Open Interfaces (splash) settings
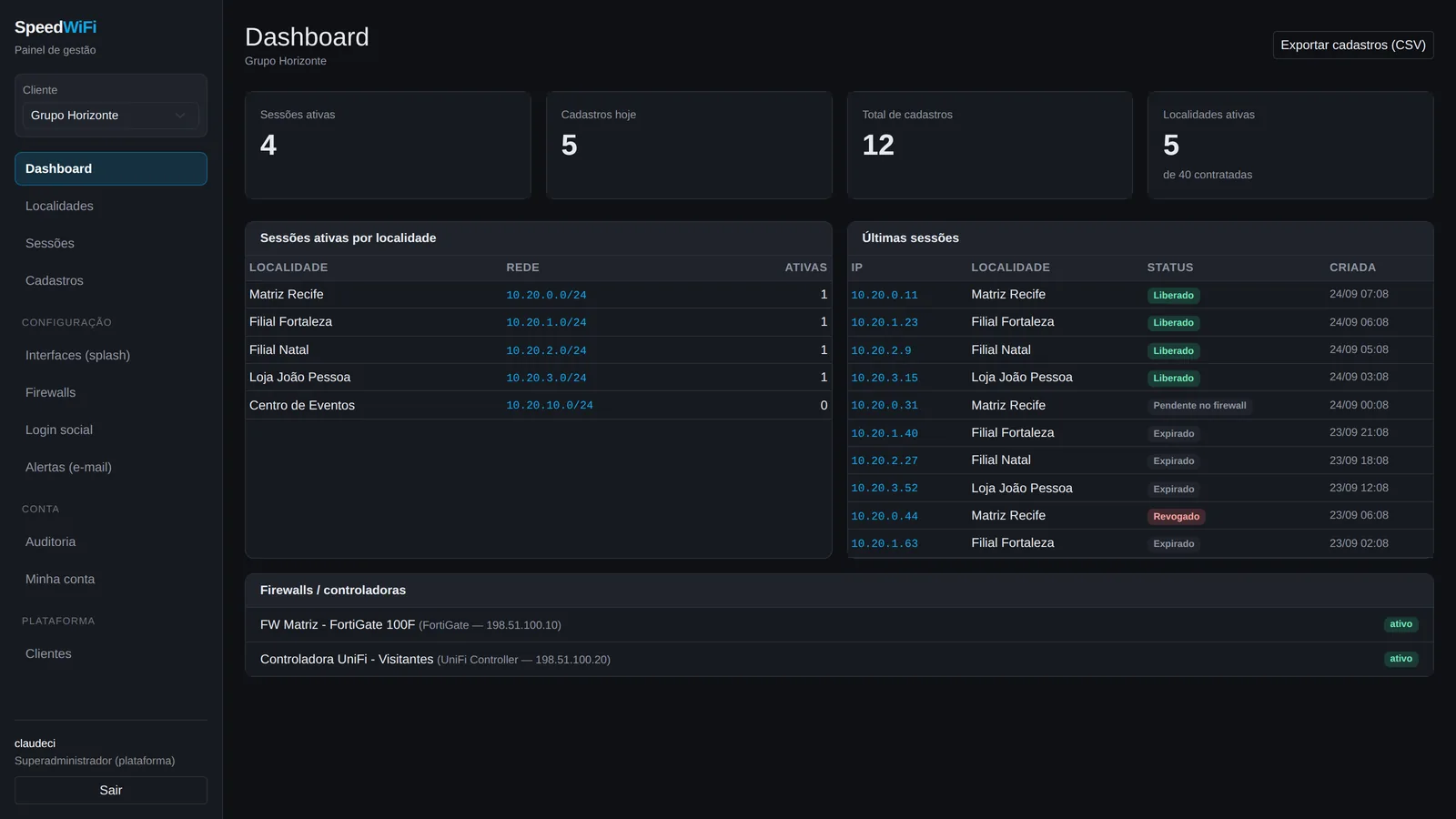The width and height of the screenshot is (1456, 819). click(x=111, y=355)
